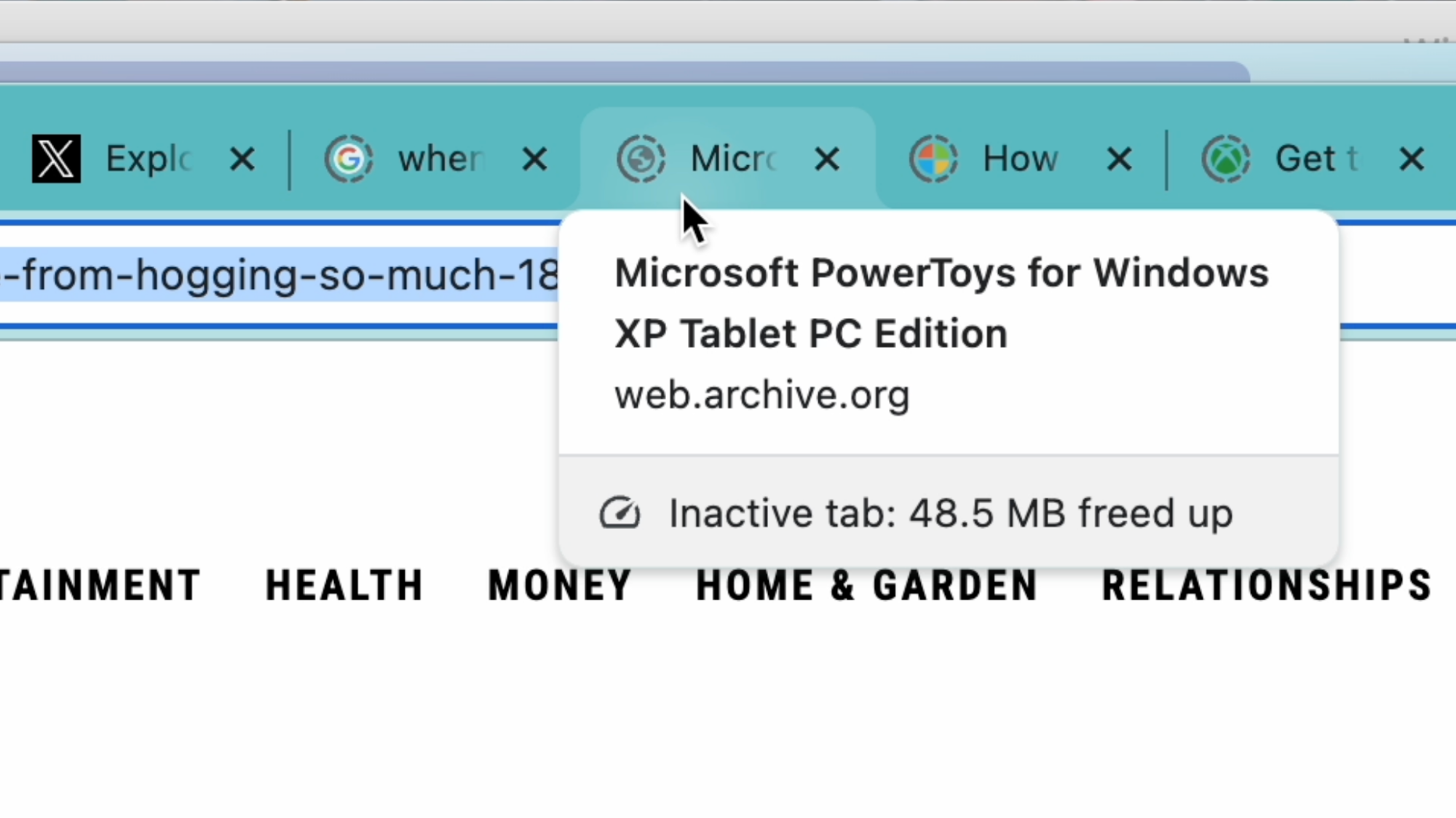This screenshot has height=818, width=1456.
Task: Click the Google favicon on wher tab
Action: click(x=349, y=158)
